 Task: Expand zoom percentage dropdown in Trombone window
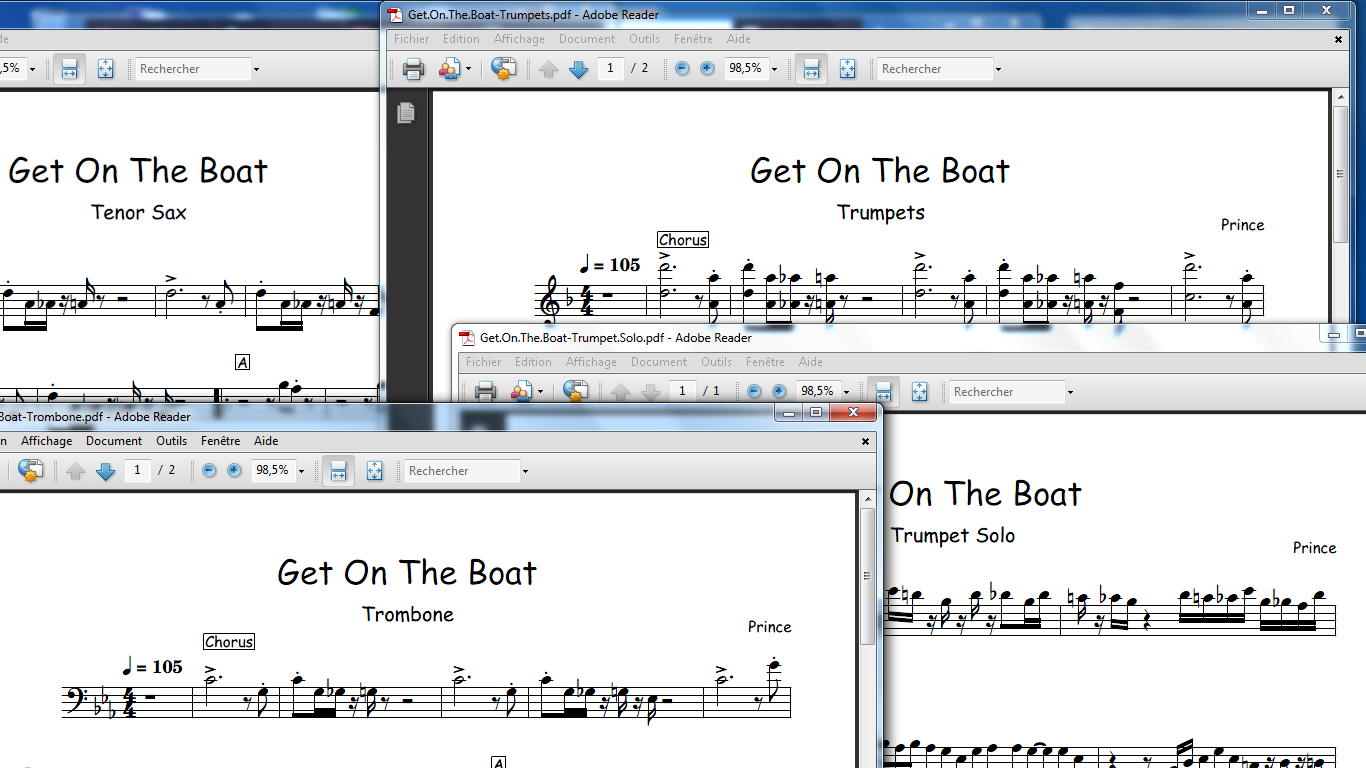tap(301, 471)
